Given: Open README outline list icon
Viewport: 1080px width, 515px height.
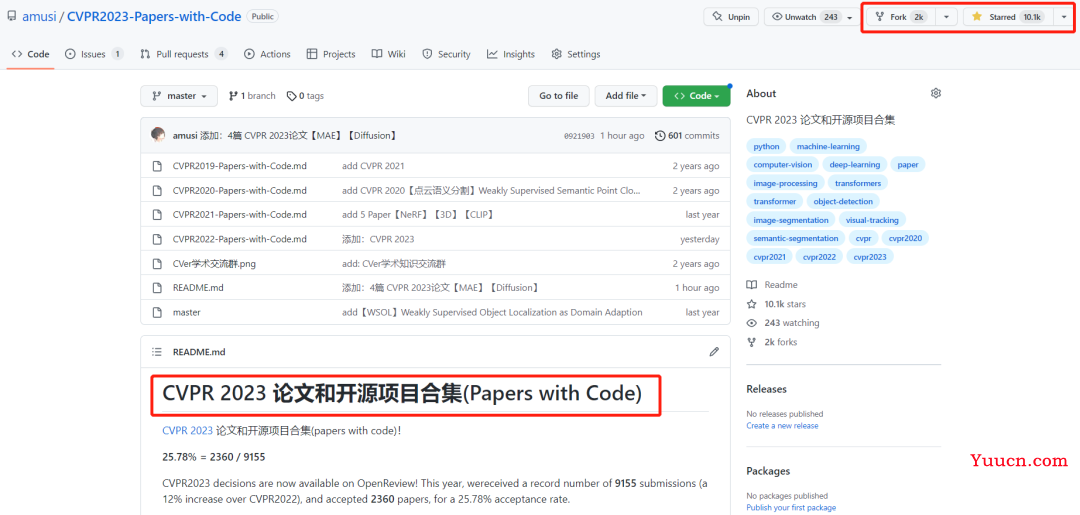Looking at the screenshot, I should (157, 352).
